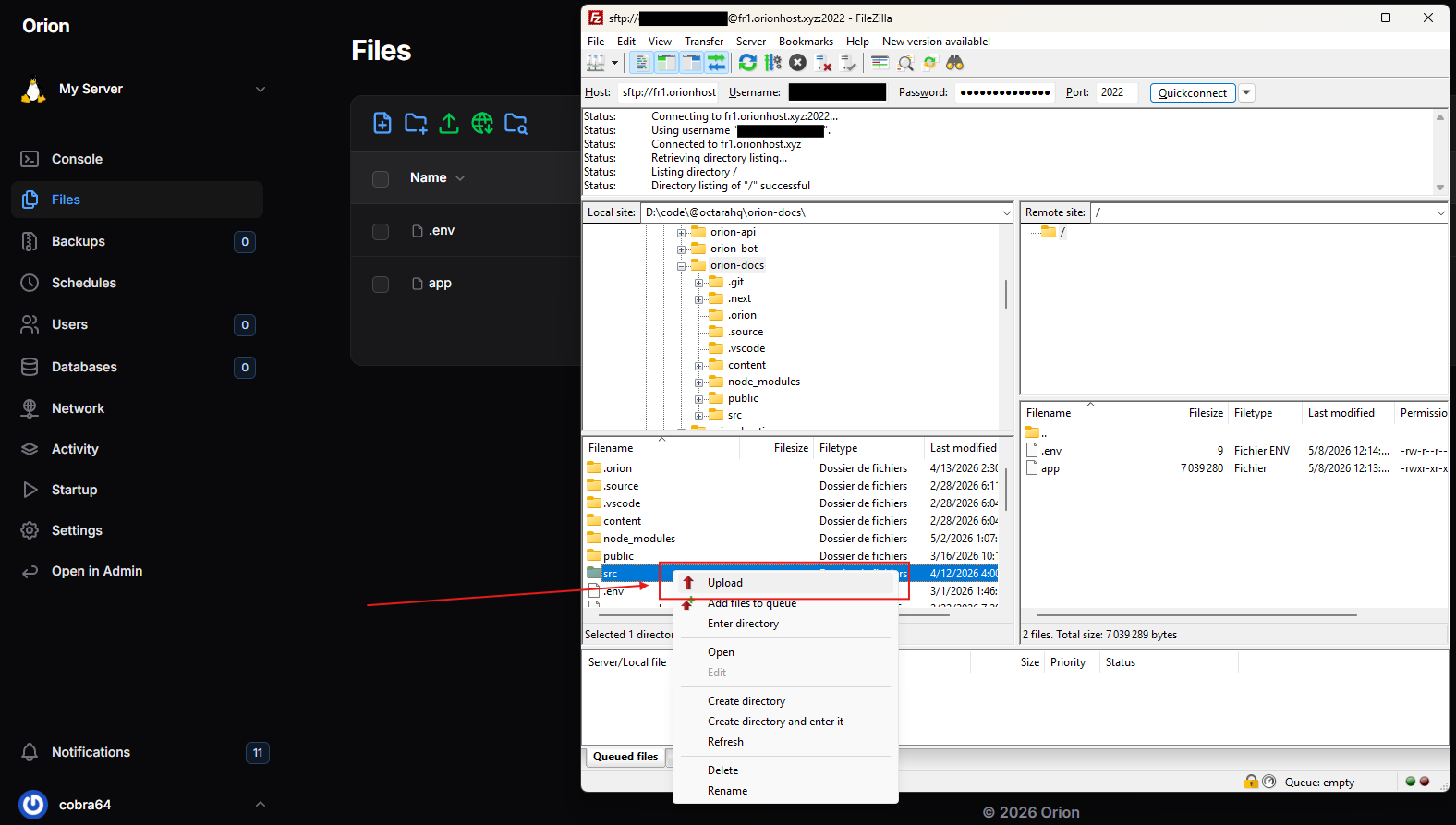Click the green Refresh file lists icon
Viewport: 1456px width, 825px height.
click(x=748, y=63)
